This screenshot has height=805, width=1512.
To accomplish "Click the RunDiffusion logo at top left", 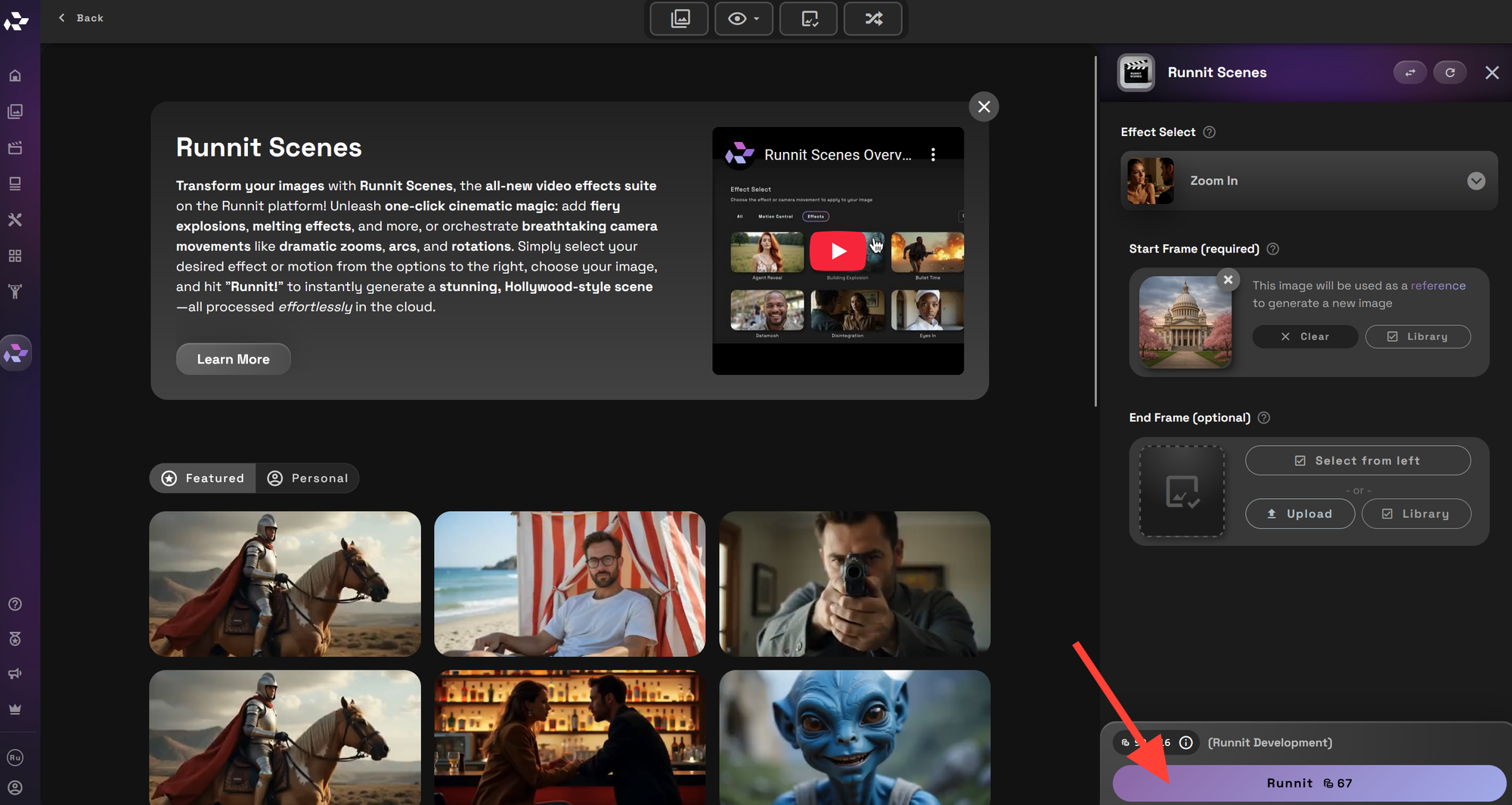I will coord(16,21).
